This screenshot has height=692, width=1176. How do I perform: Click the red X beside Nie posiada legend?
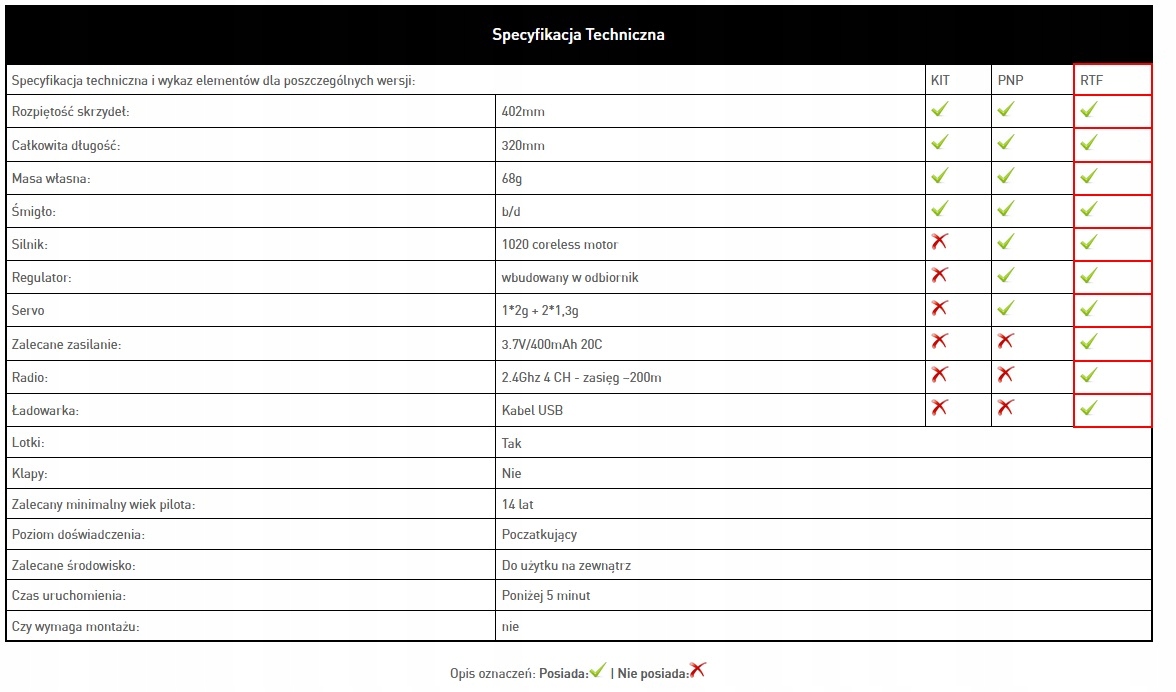697,671
